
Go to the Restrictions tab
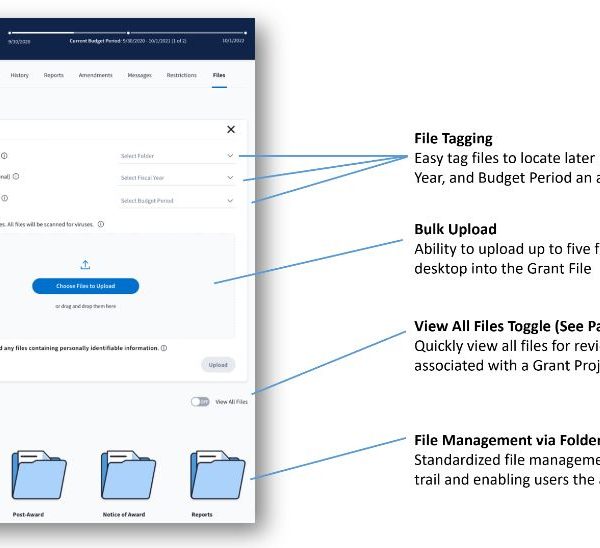point(181,75)
